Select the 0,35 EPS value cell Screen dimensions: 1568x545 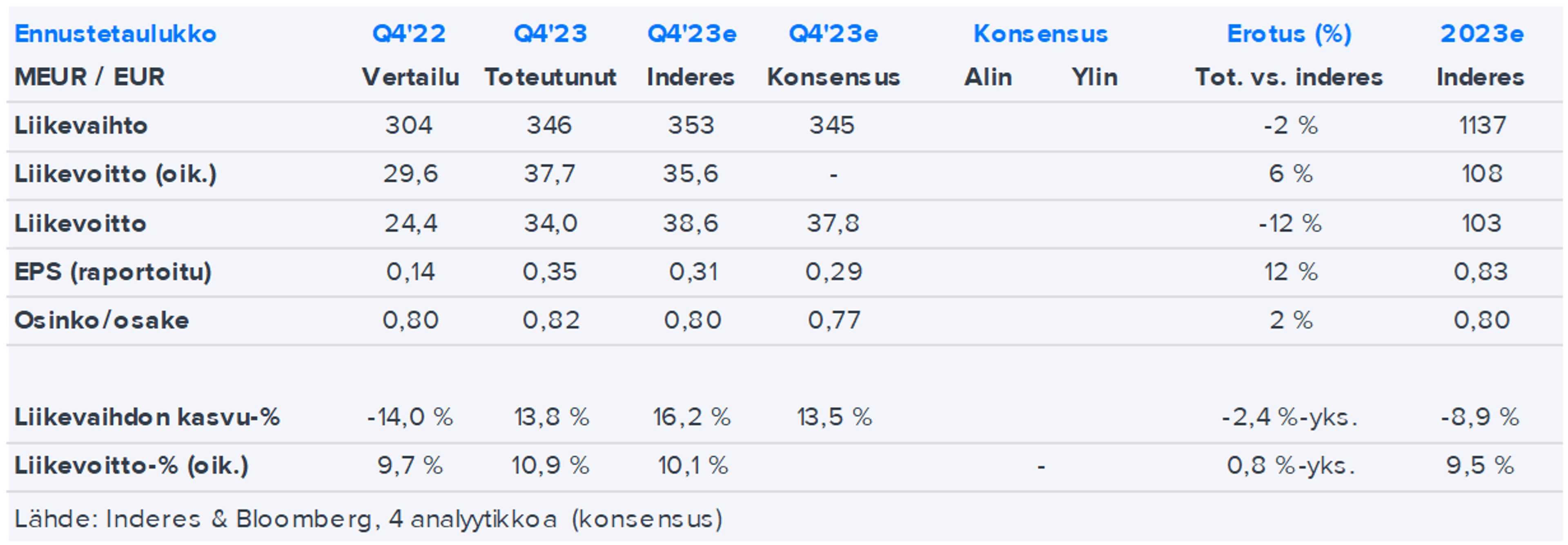point(550,271)
